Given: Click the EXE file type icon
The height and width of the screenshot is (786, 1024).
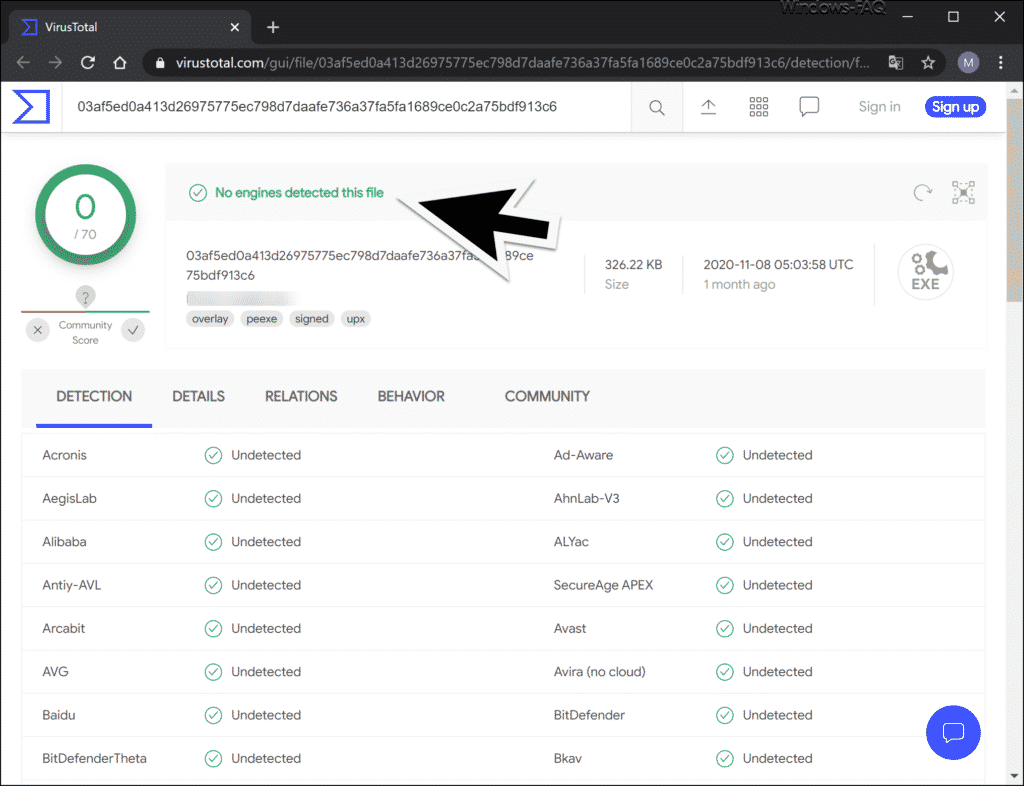Looking at the screenshot, I should (x=925, y=272).
